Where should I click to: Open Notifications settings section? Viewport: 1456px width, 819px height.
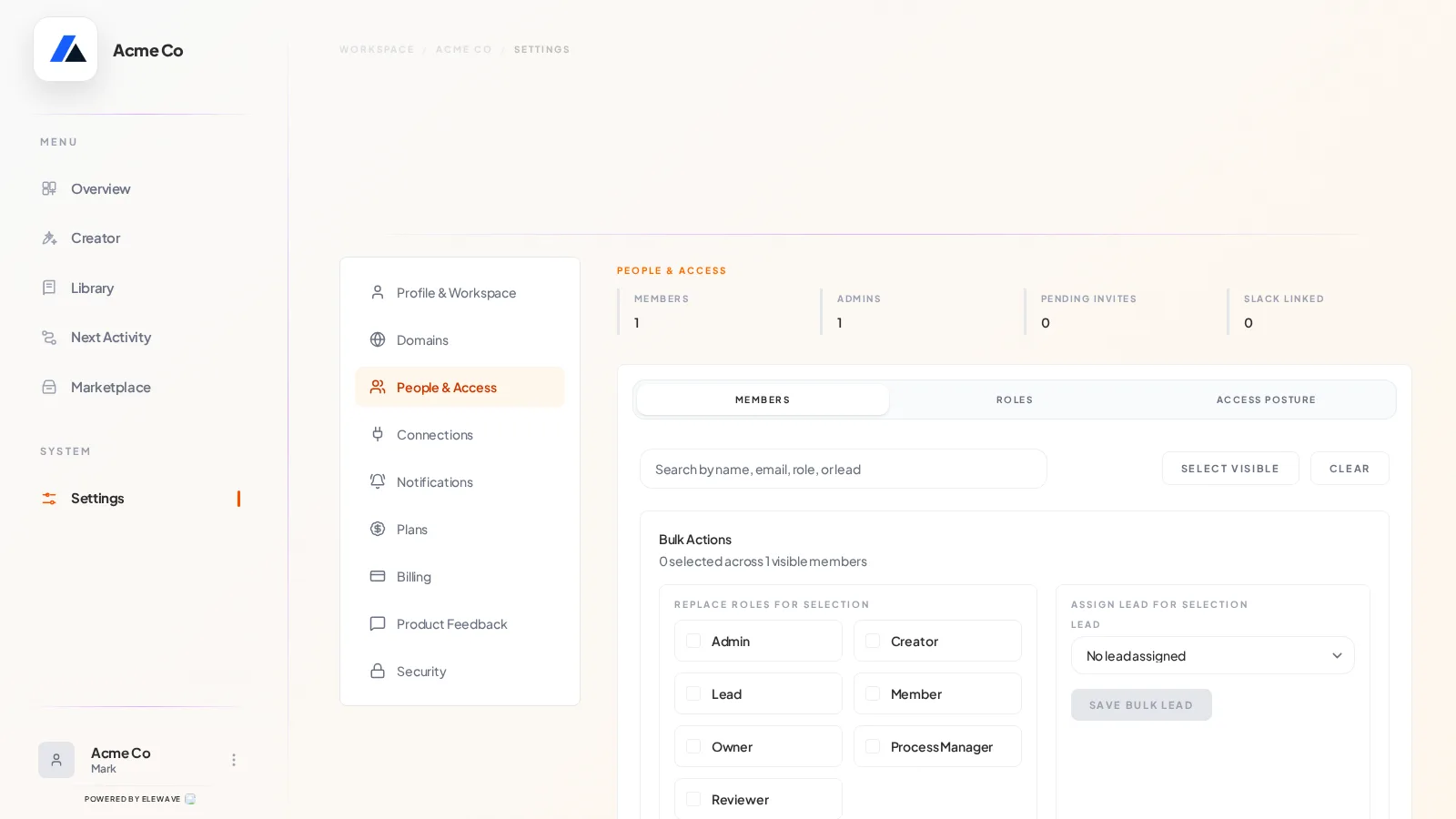coord(460,481)
